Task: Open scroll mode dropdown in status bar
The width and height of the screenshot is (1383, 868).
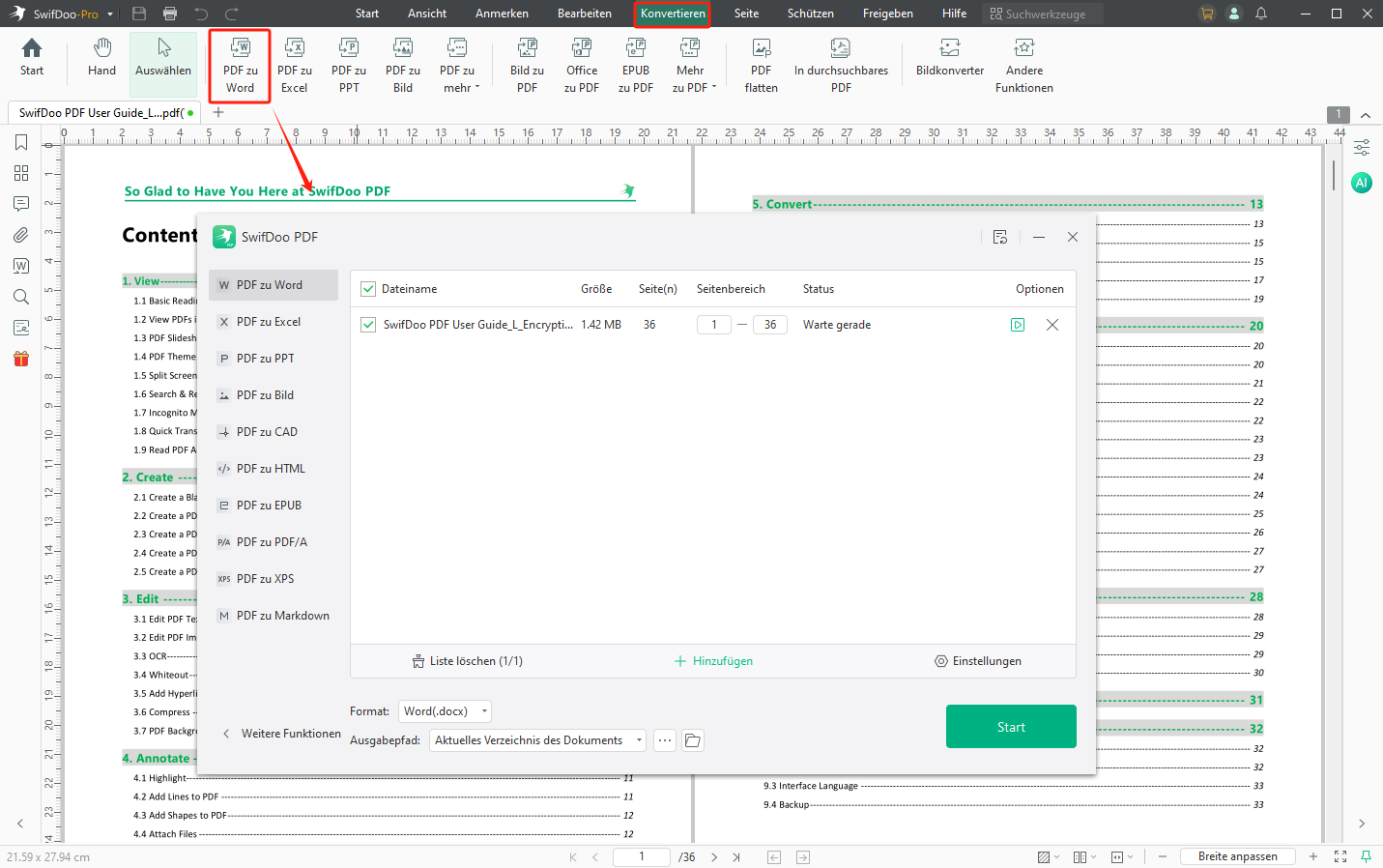Action: (1122, 856)
